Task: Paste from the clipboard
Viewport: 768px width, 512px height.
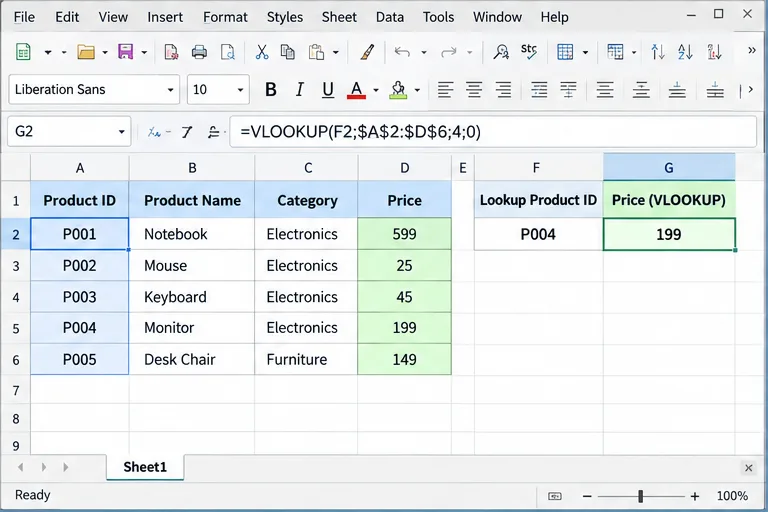Action: (x=316, y=51)
